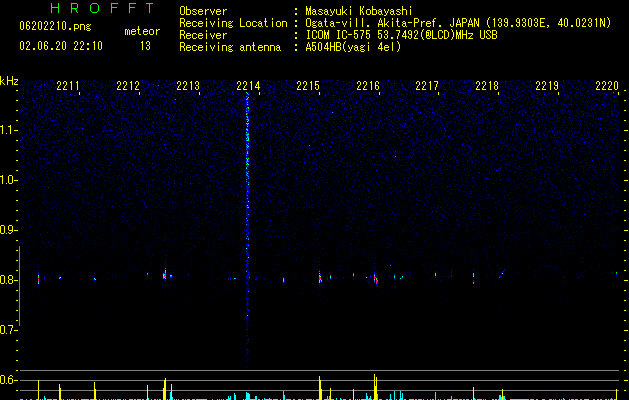Click the 'Receiving antenna' label
Screen dimensions: 629x400
pyautogui.click(x=230, y=47)
